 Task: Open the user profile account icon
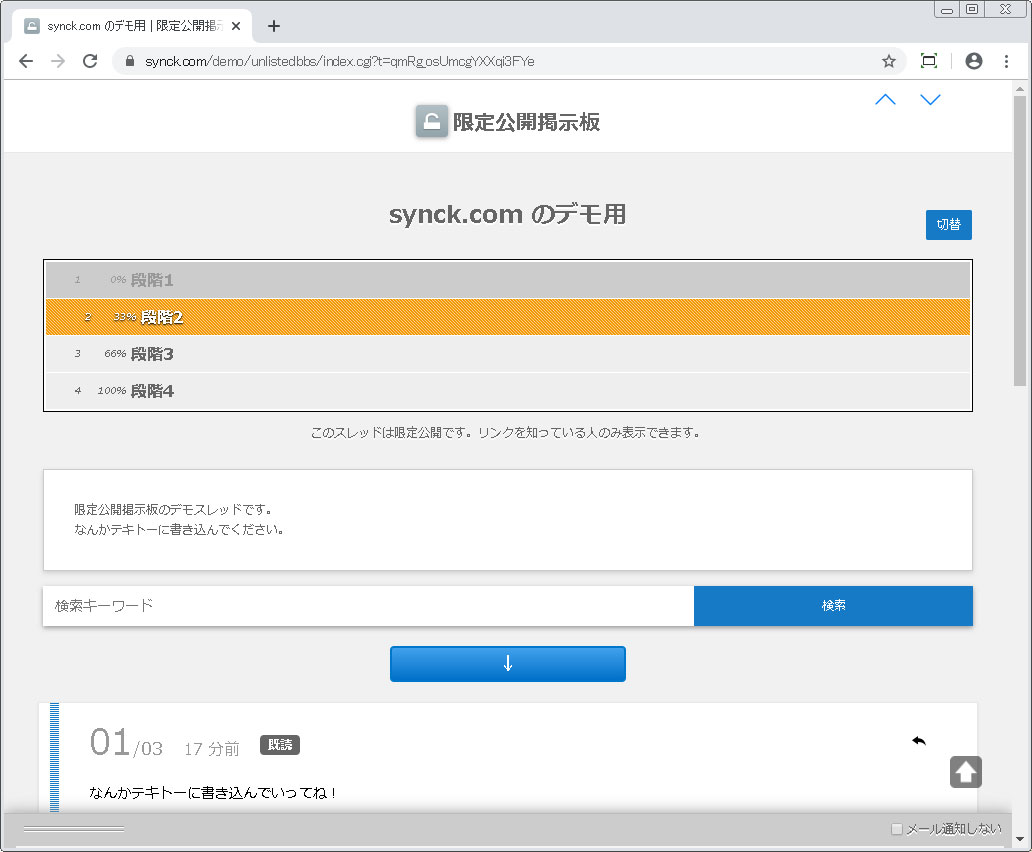point(973,61)
